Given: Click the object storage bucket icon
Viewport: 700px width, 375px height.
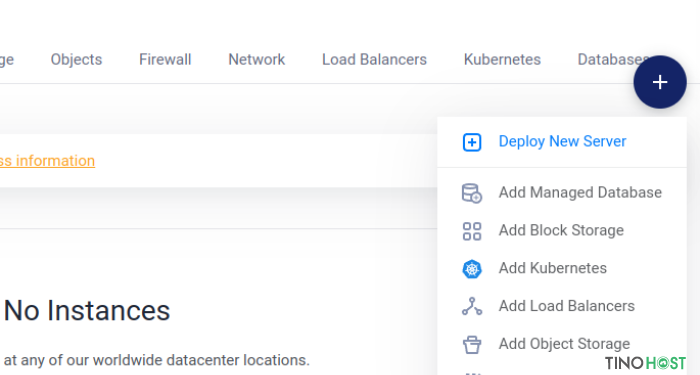Looking at the screenshot, I should (472, 344).
